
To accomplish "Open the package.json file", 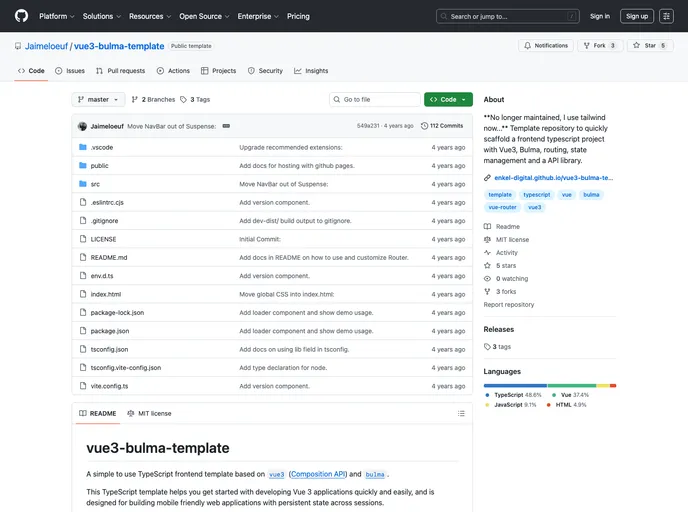I will (x=110, y=331).
